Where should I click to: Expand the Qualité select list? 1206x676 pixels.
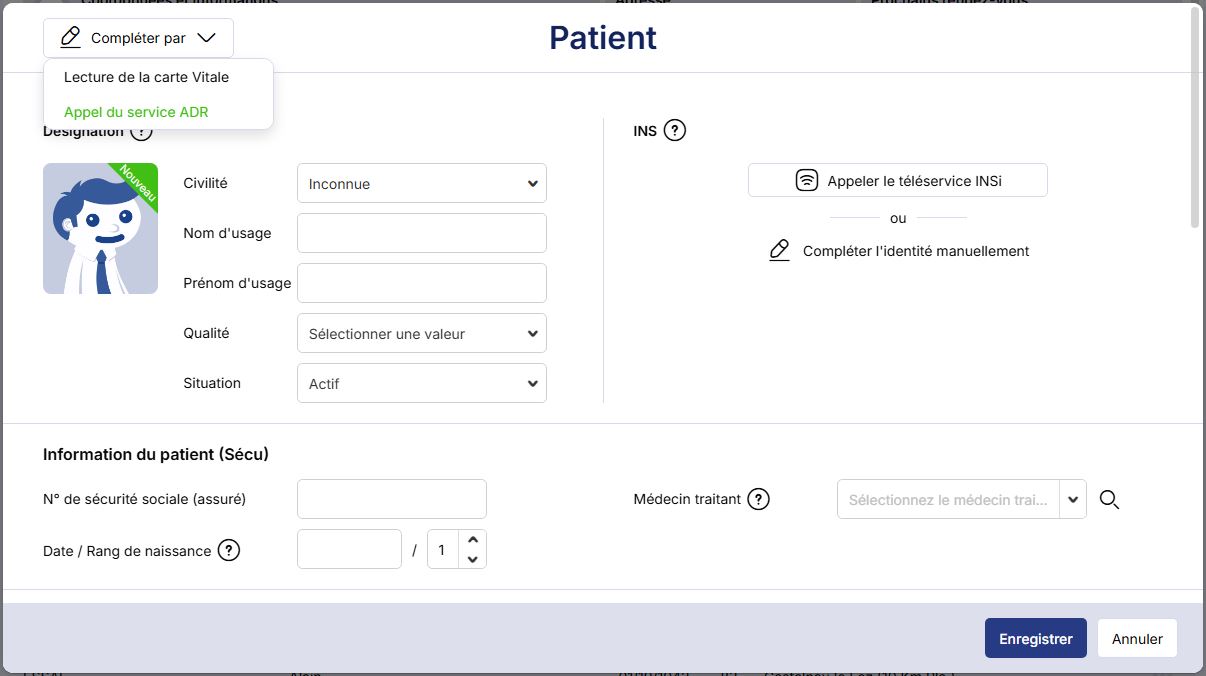click(x=422, y=334)
